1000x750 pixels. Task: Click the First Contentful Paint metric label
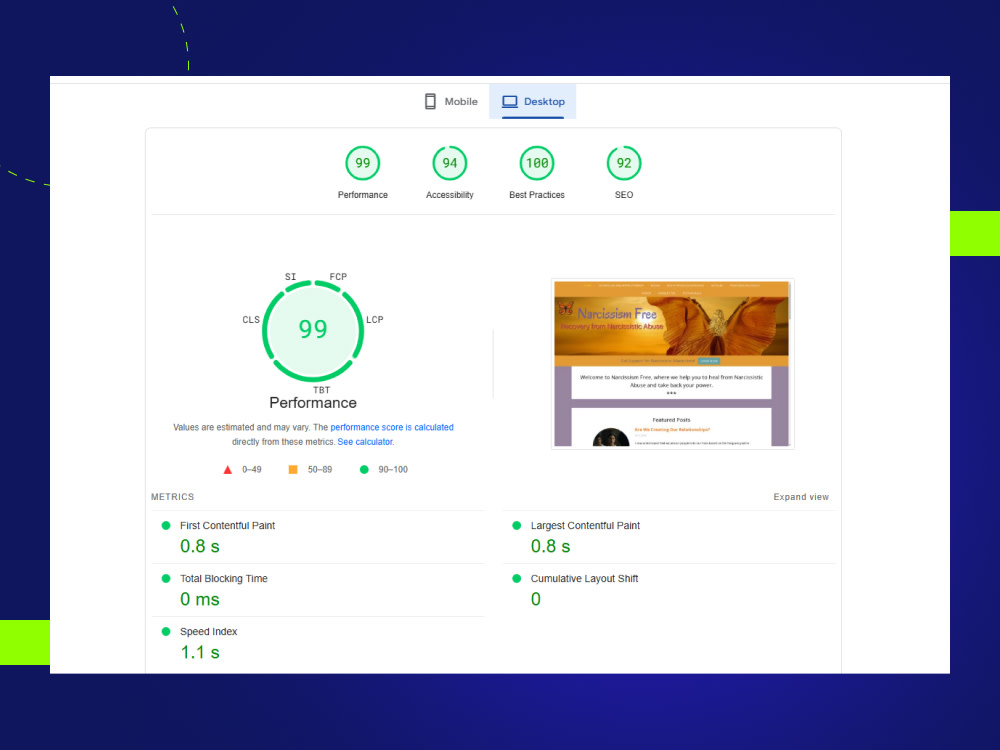point(227,526)
